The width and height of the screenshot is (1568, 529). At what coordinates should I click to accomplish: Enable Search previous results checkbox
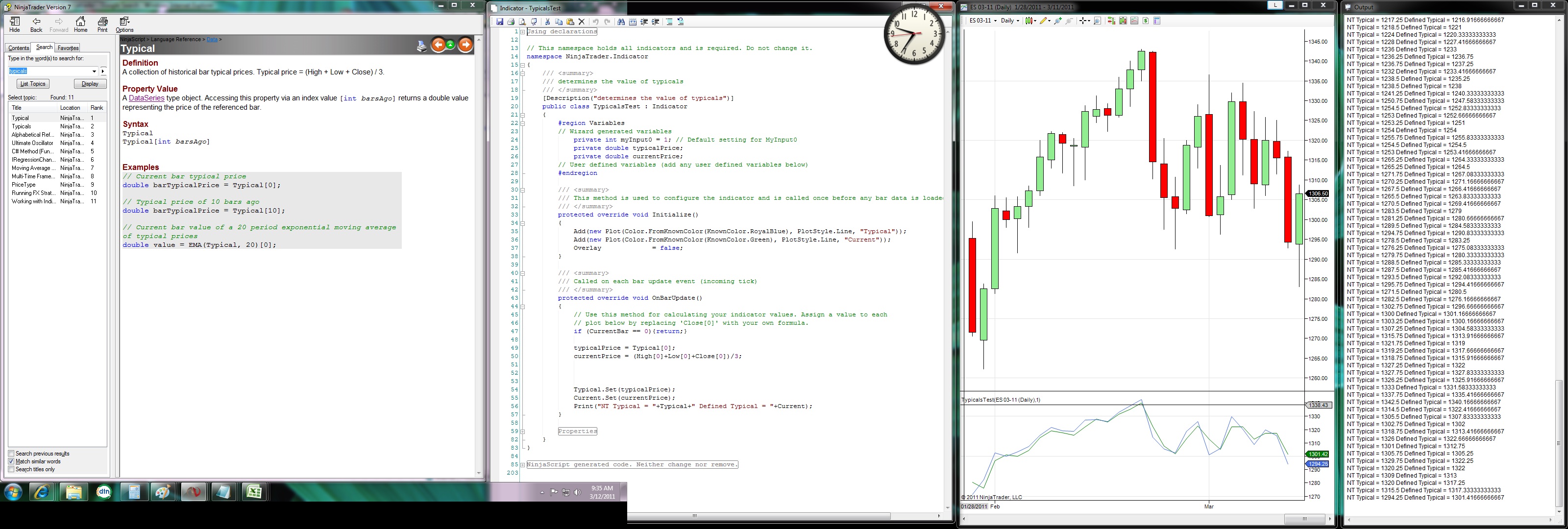pyautogui.click(x=11, y=454)
